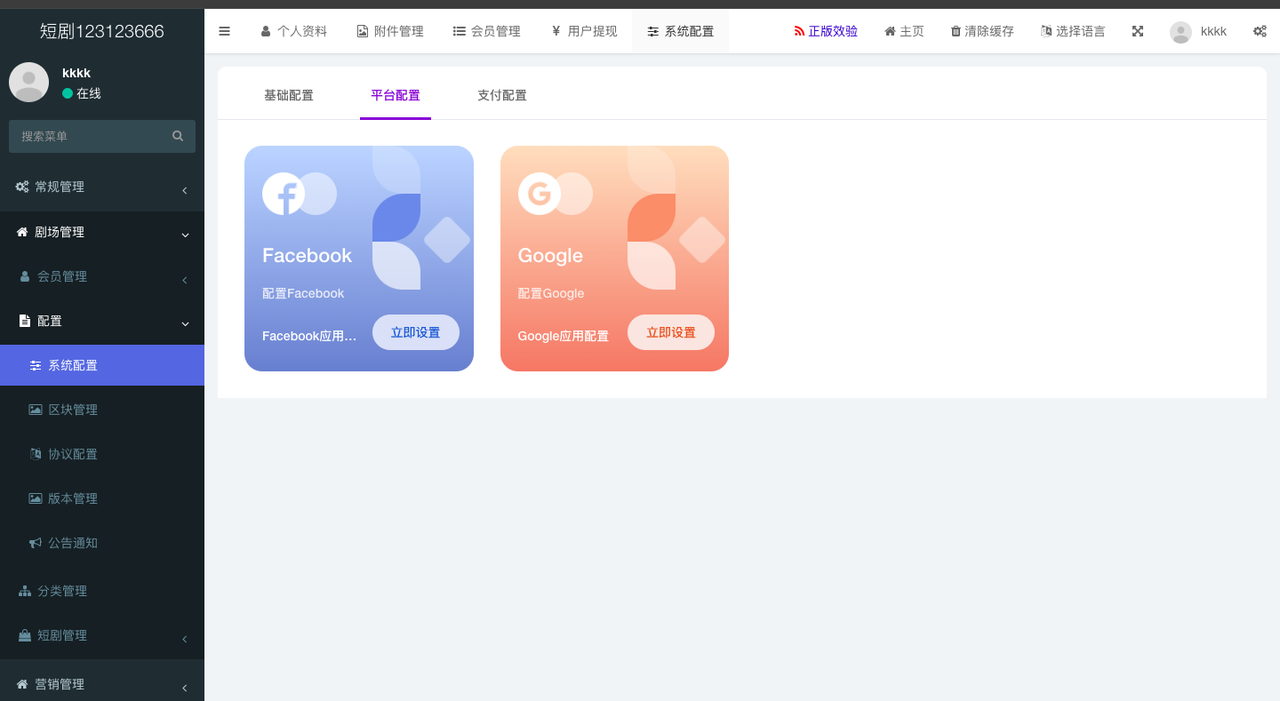Click the Google logo icon on card

pos(539,193)
